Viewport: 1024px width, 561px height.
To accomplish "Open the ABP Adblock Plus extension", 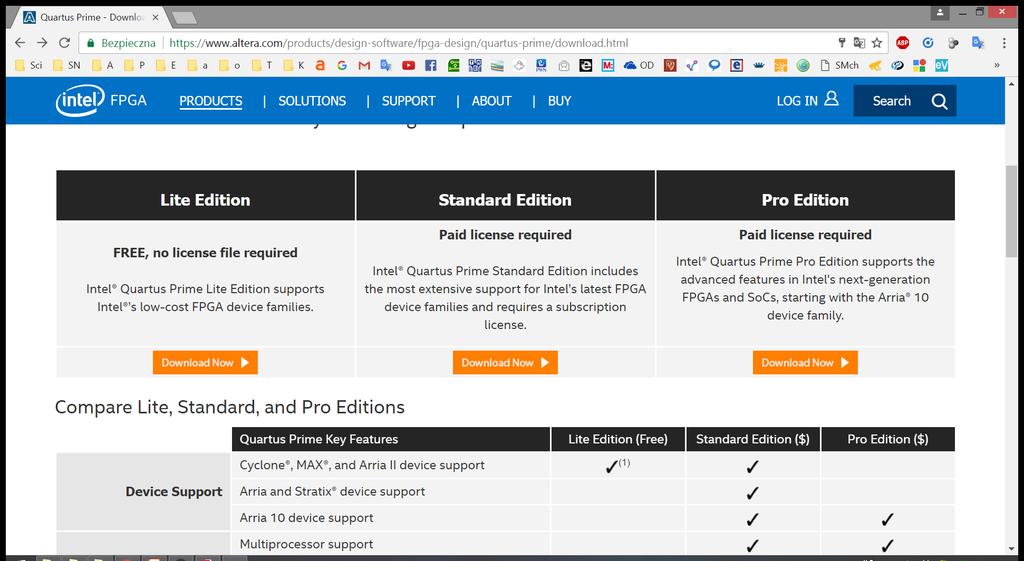I will (x=903, y=43).
